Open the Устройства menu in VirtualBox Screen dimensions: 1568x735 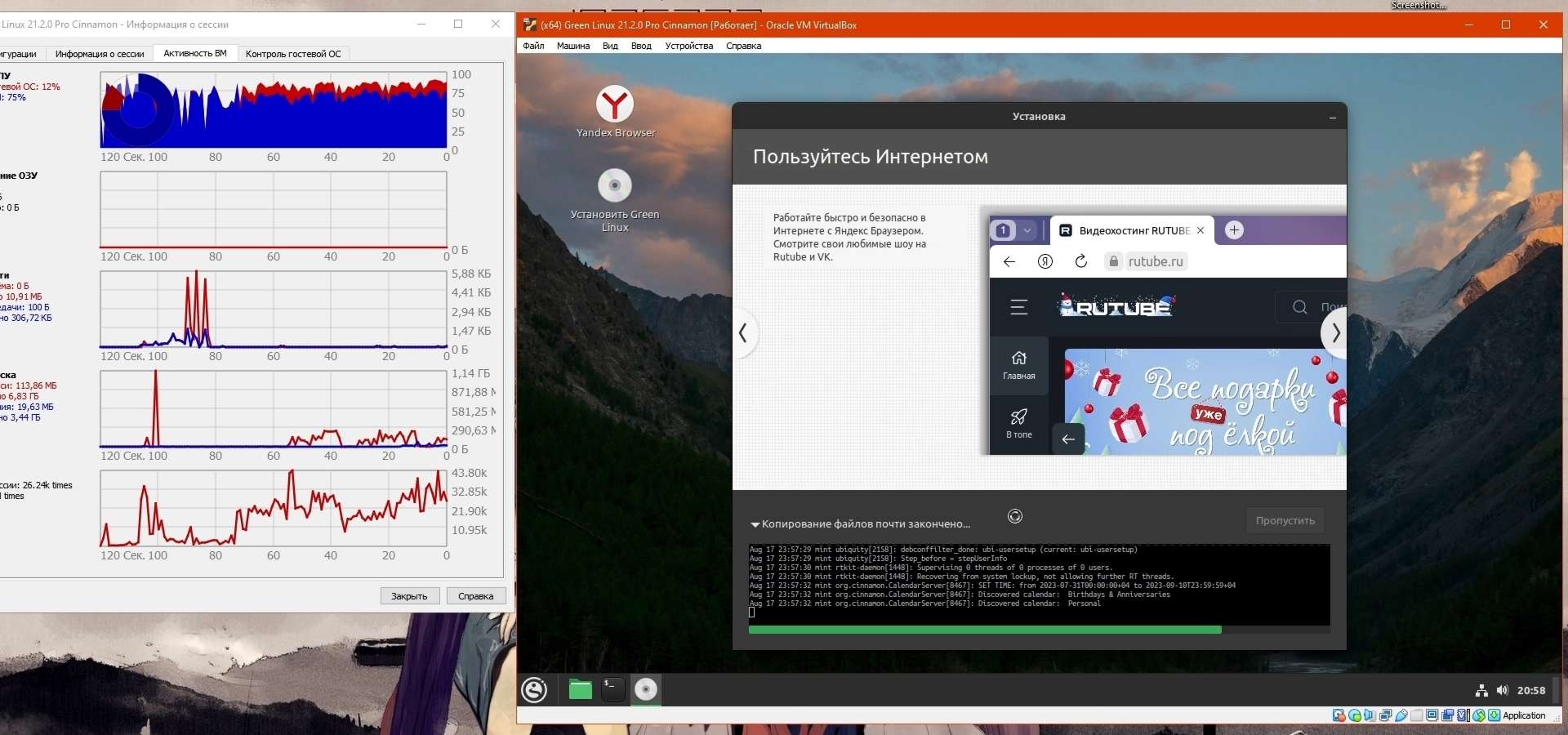pos(689,46)
